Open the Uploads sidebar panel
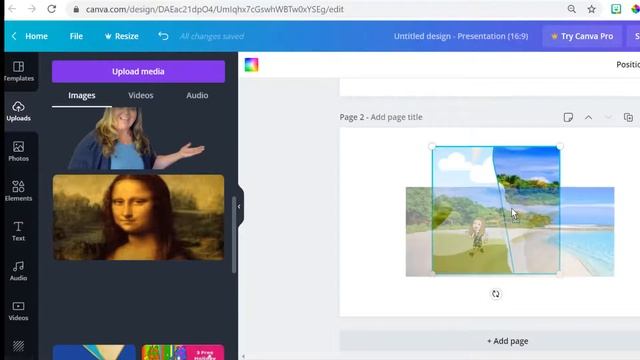The image size is (640, 360). click(18, 111)
